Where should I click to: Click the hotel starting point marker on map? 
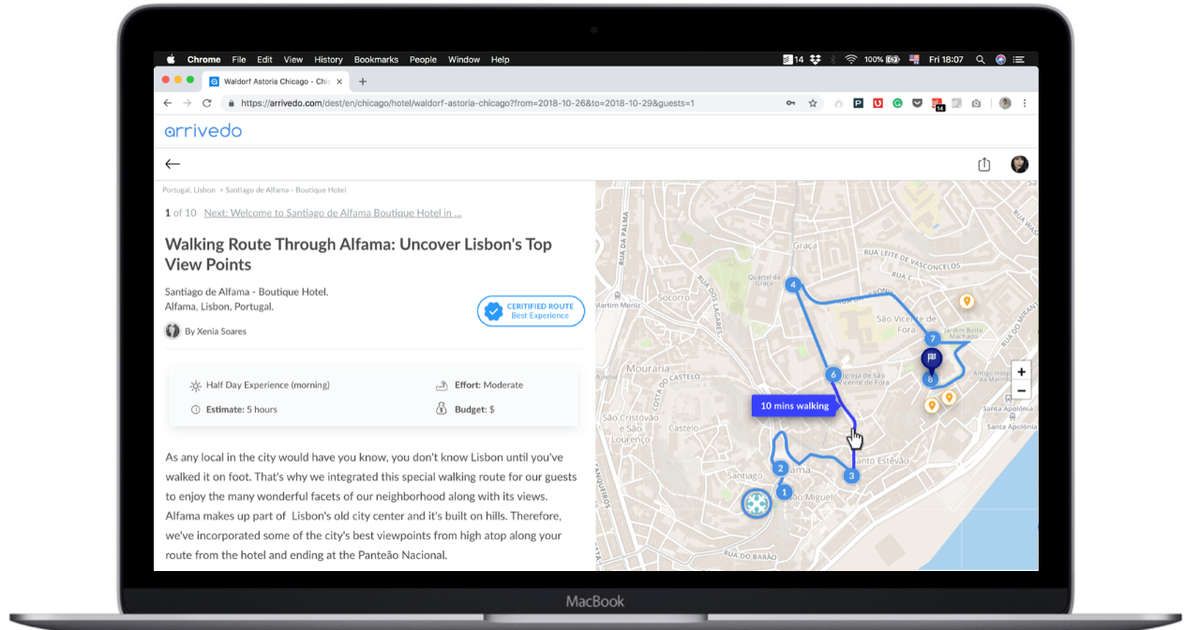756,503
